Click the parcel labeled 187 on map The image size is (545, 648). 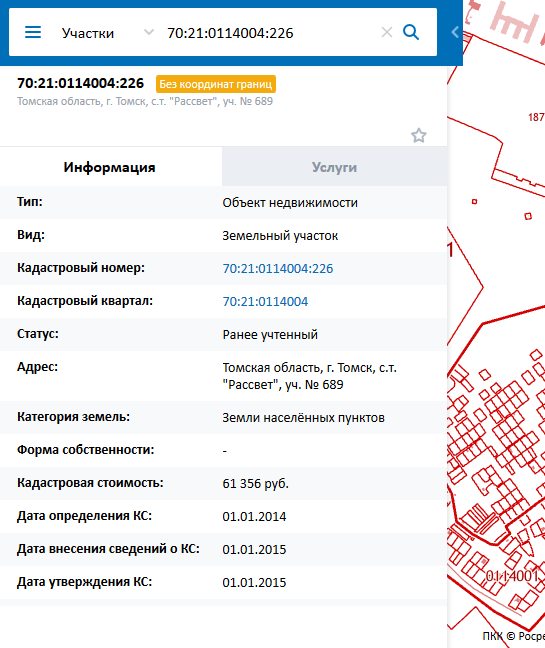click(x=536, y=117)
